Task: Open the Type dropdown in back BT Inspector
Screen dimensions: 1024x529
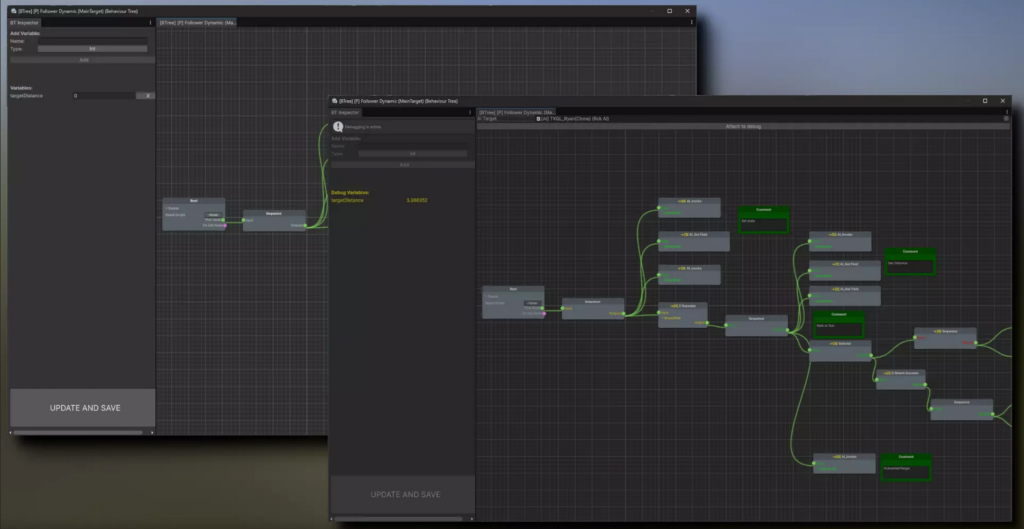Action: [92, 49]
